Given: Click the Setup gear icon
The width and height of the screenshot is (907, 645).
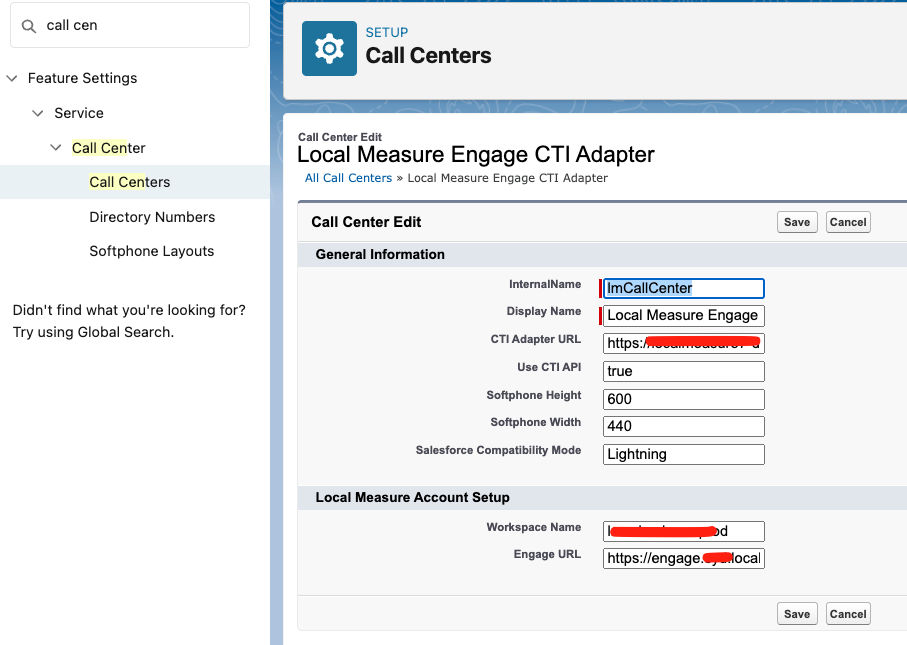Looking at the screenshot, I should point(329,48).
